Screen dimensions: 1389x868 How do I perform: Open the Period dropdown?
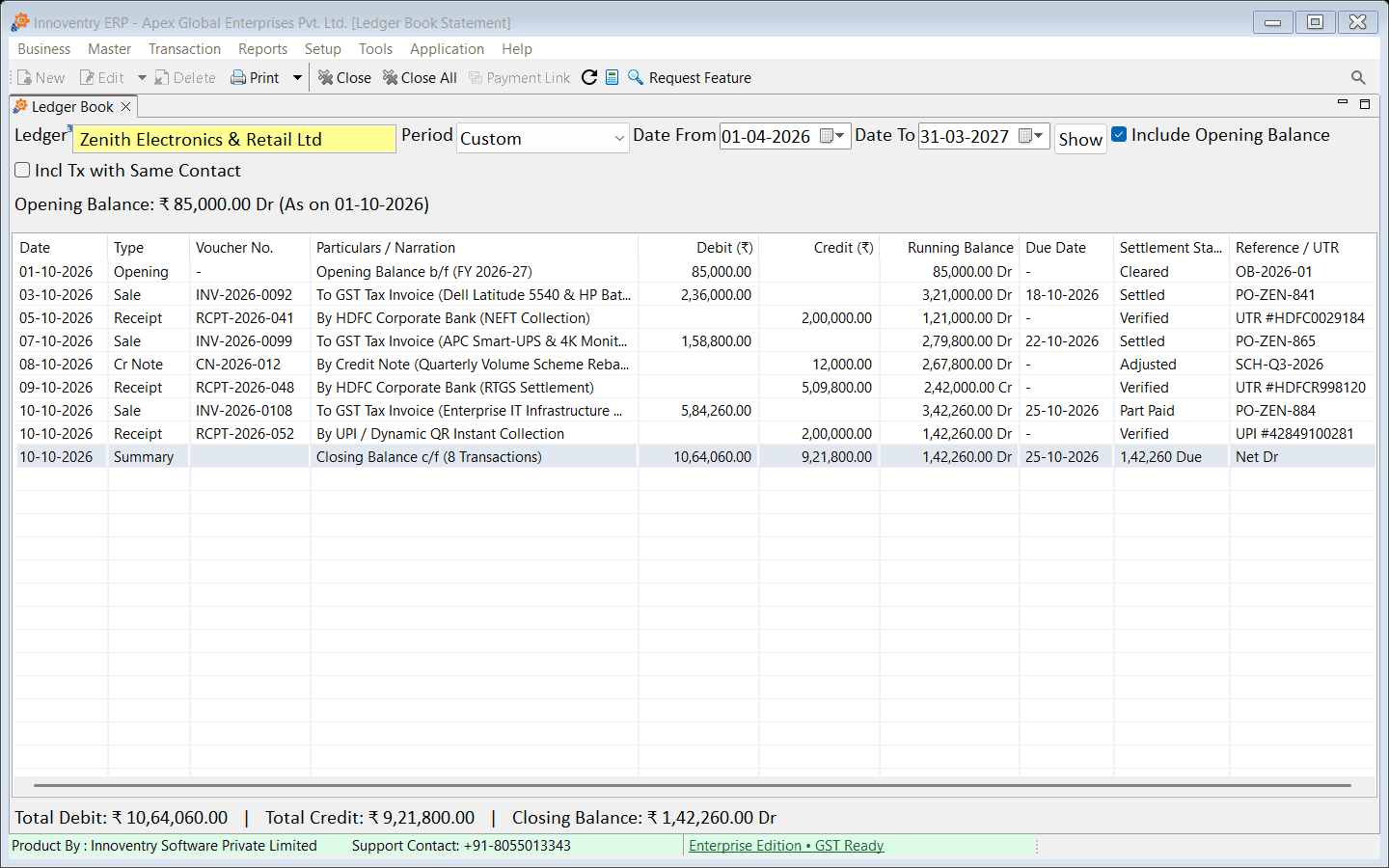(542, 138)
